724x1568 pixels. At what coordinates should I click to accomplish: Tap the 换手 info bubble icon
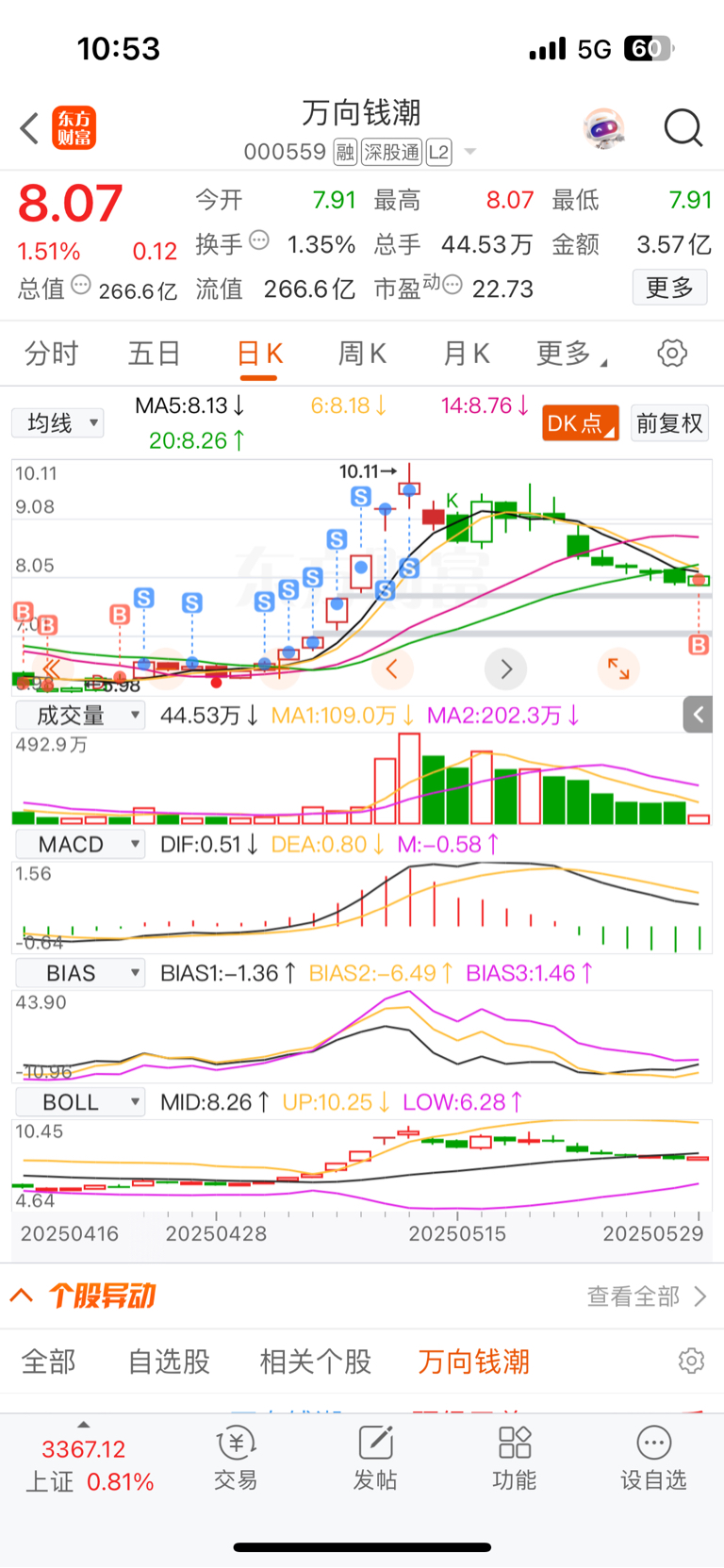point(259,240)
